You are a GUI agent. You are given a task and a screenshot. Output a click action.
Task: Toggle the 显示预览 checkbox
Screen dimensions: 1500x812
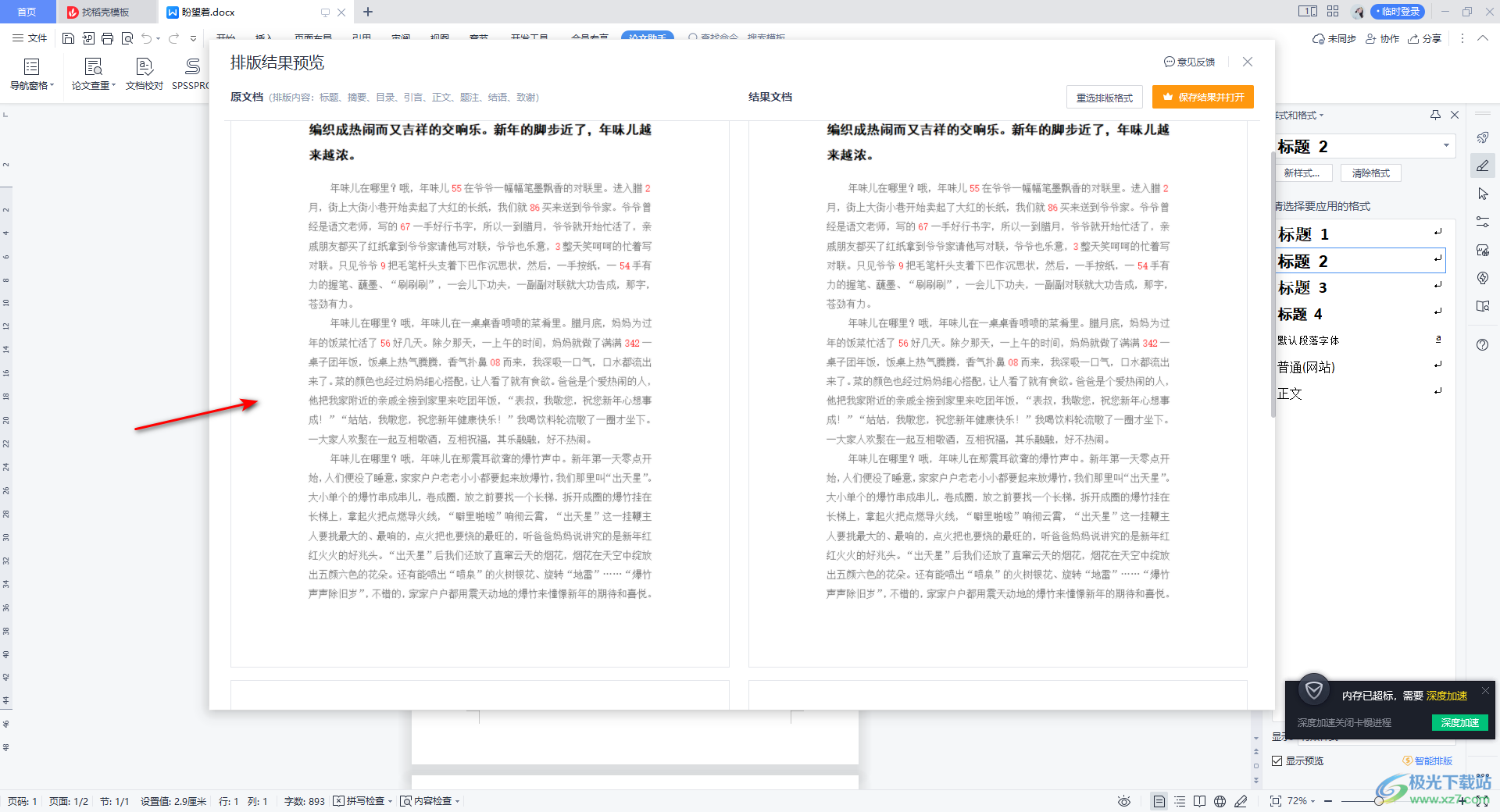pos(1277,760)
